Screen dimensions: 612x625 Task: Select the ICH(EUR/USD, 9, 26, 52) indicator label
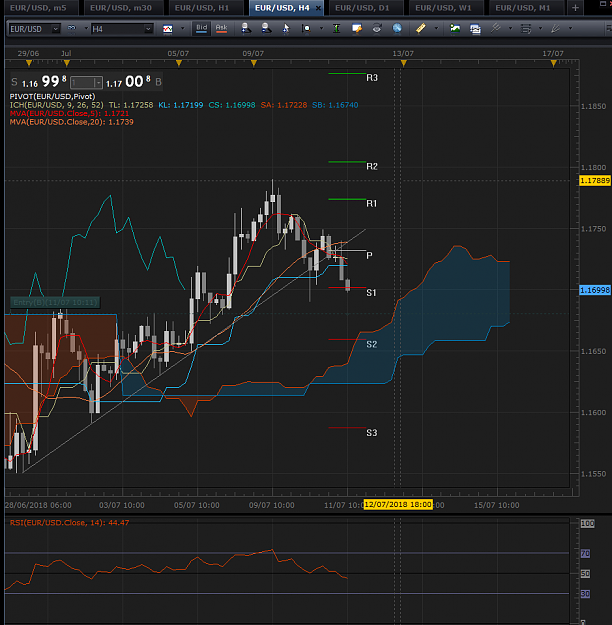click(x=56, y=105)
